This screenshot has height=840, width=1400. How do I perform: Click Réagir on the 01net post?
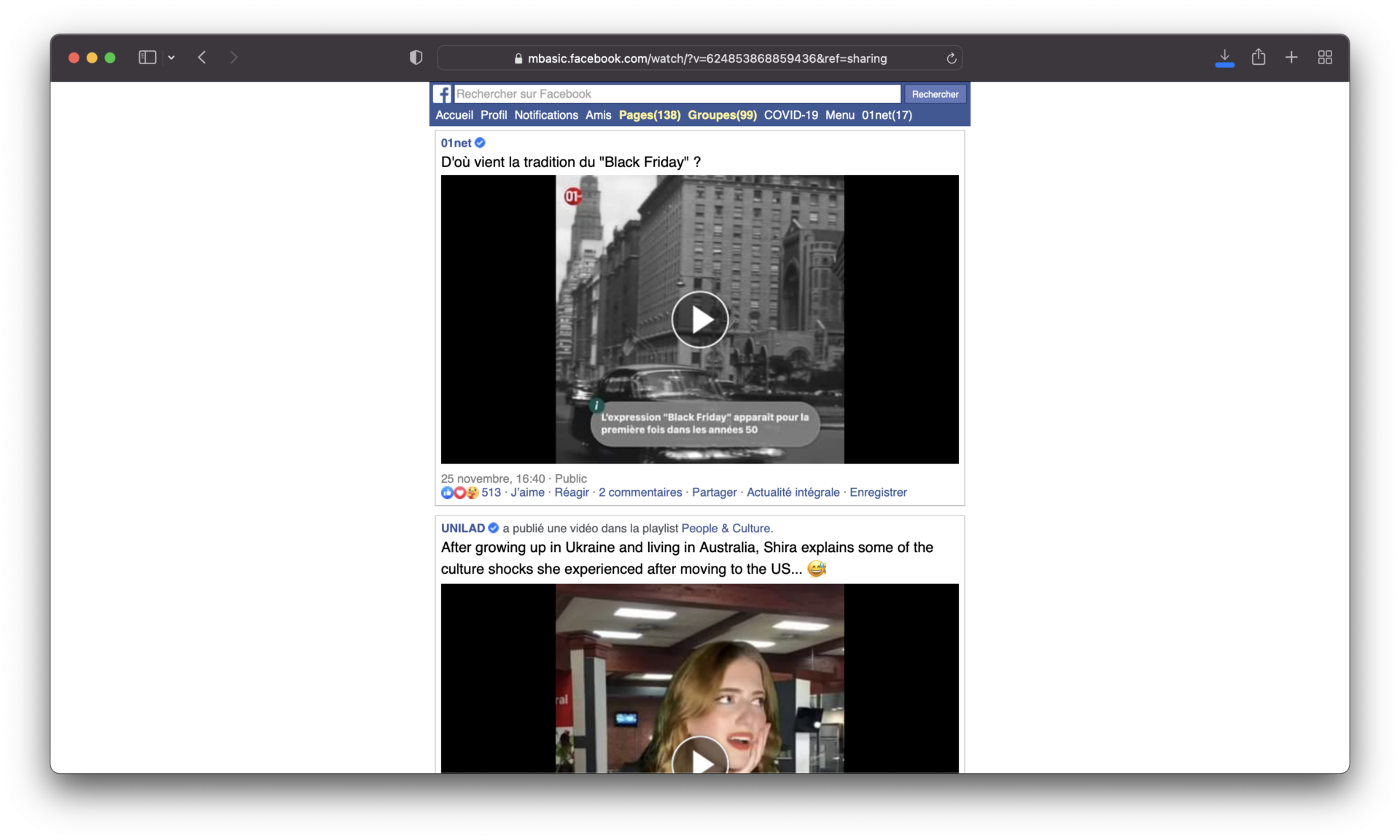(572, 492)
